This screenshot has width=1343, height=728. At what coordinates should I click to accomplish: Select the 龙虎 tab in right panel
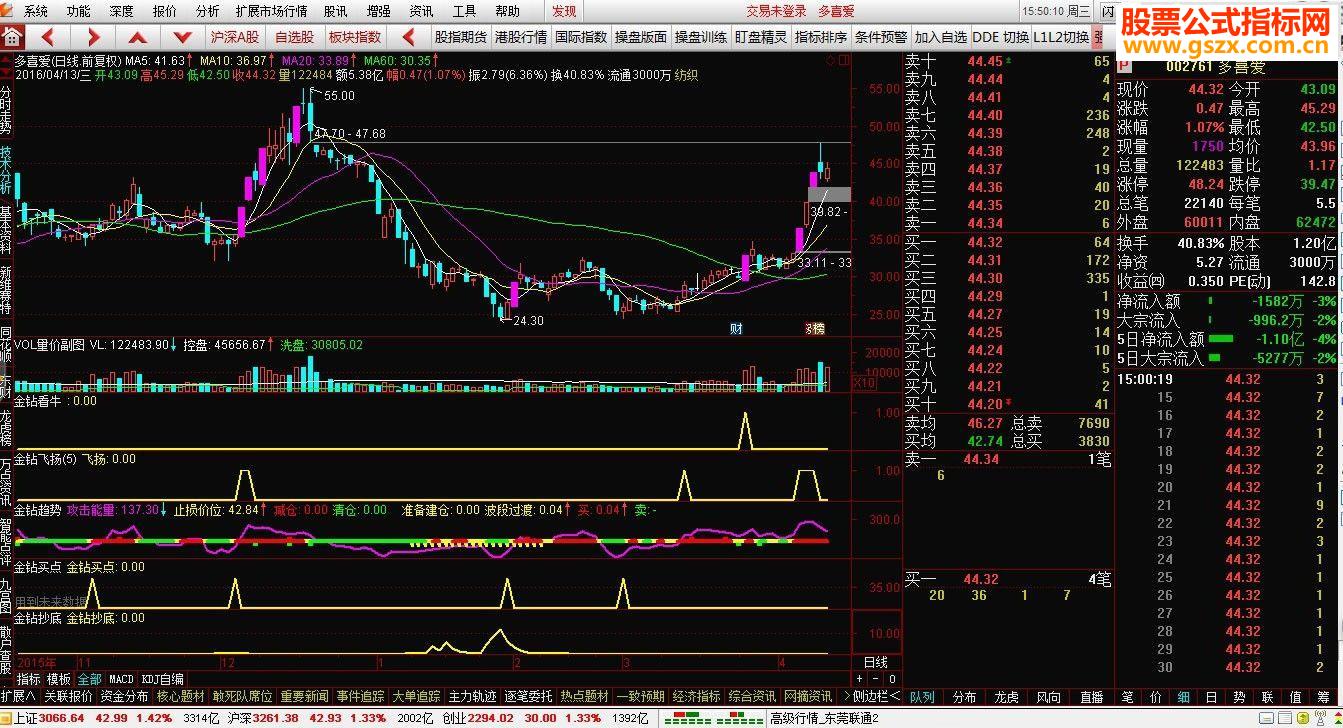click(1007, 697)
